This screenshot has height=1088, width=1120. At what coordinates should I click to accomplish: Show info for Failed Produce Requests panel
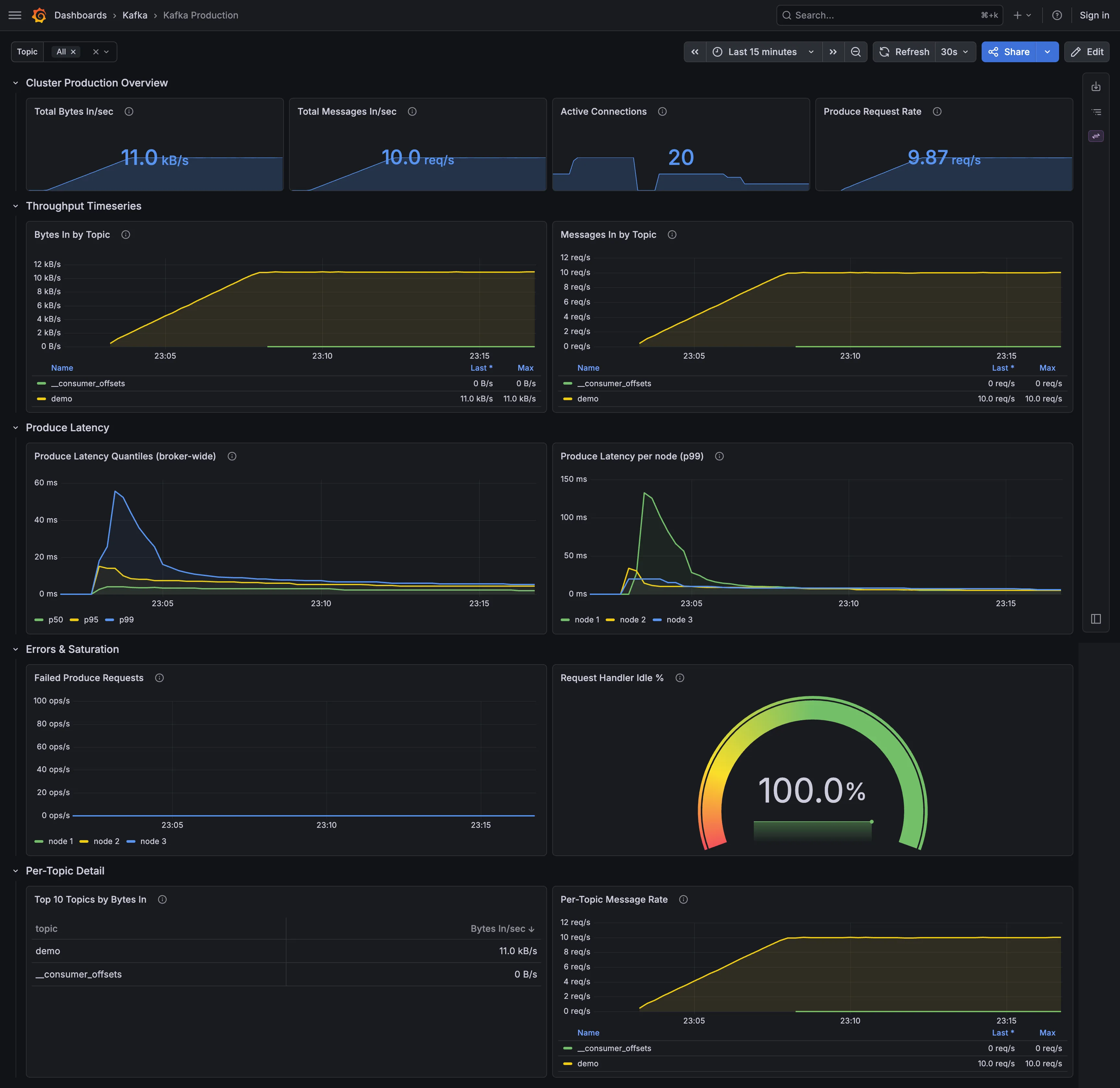pos(159,678)
